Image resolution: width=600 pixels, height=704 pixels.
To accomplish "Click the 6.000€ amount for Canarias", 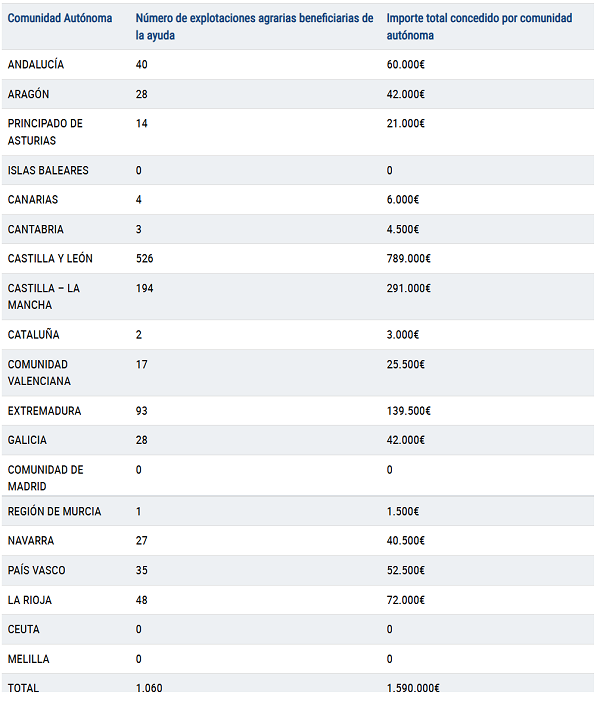I will point(403,199).
